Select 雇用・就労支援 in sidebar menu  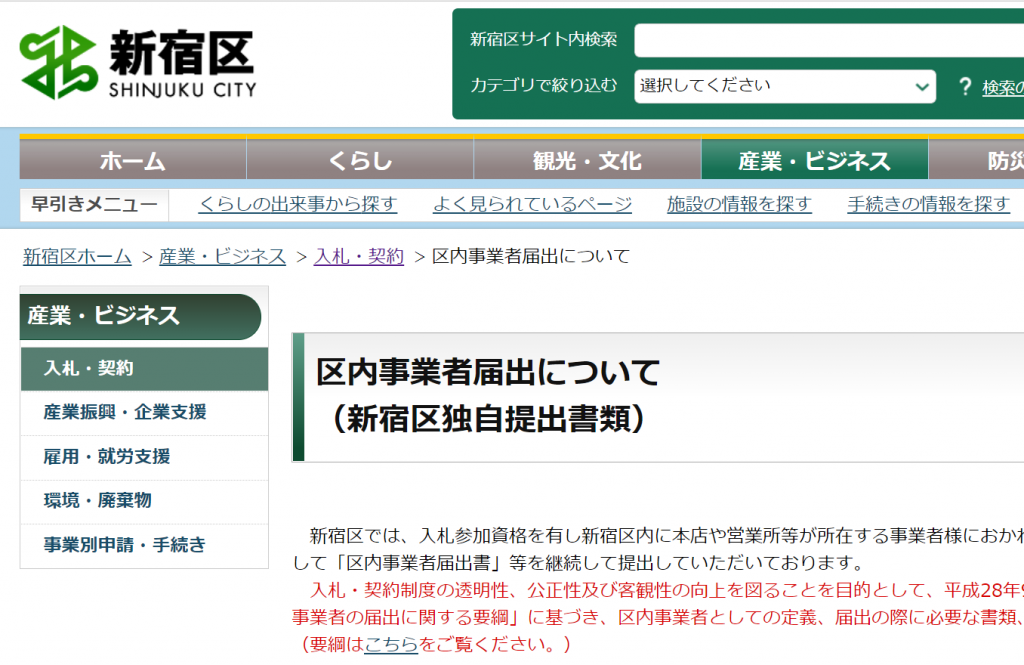(x=107, y=457)
